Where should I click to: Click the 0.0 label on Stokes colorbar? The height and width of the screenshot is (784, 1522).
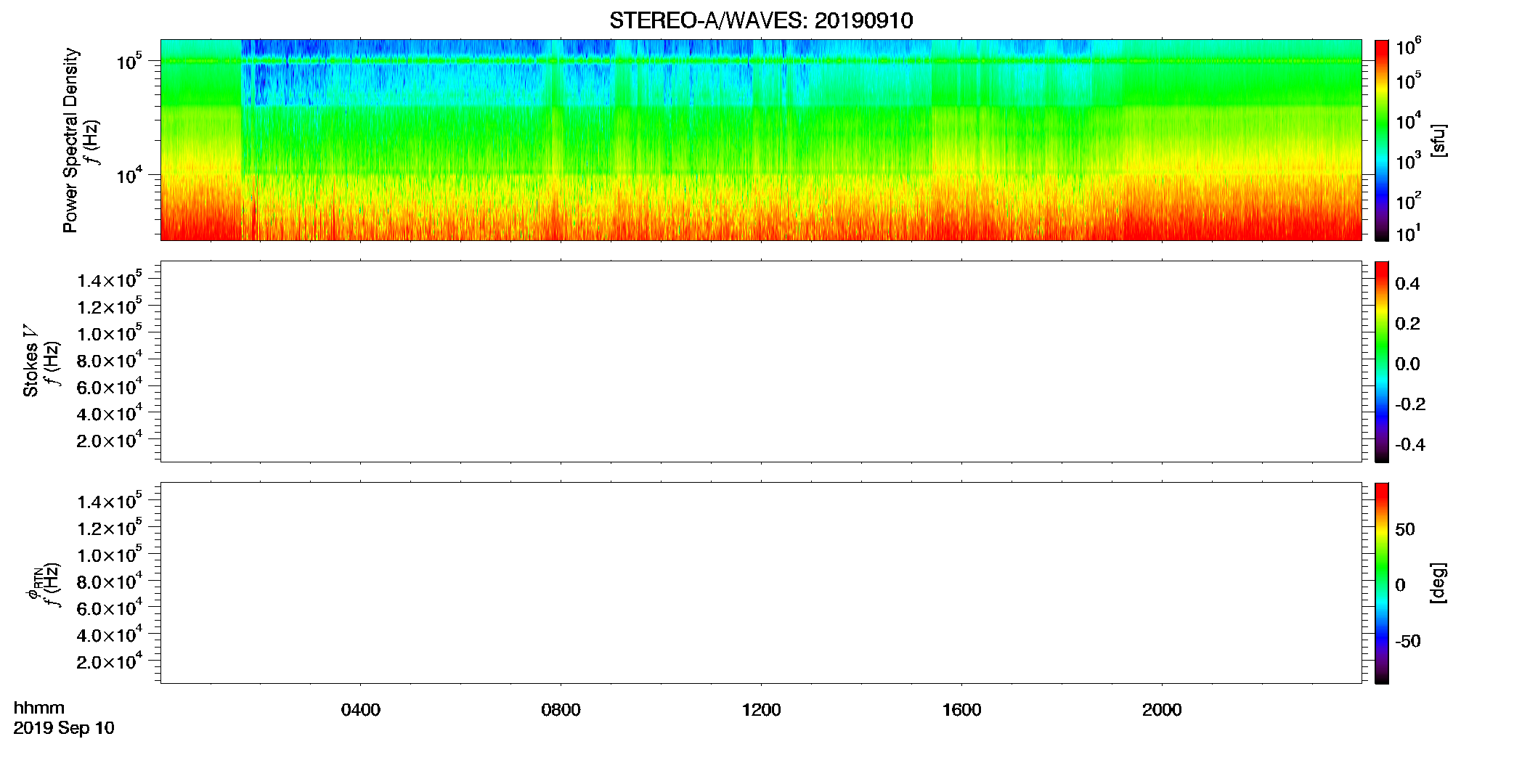point(1408,364)
